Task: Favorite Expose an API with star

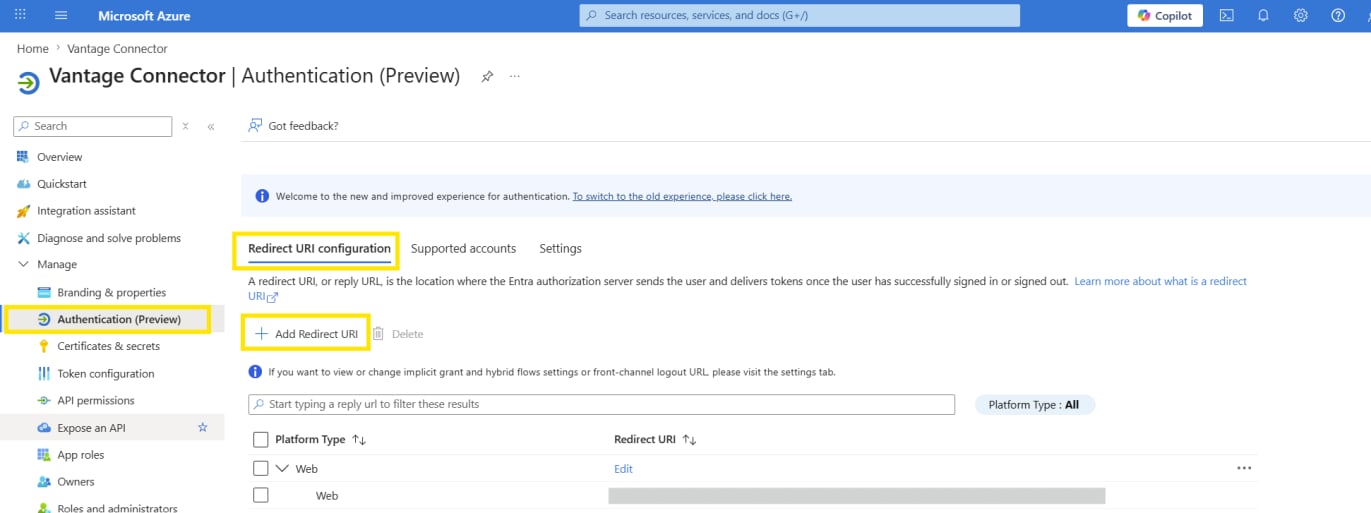Action: click(x=203, y=427)
